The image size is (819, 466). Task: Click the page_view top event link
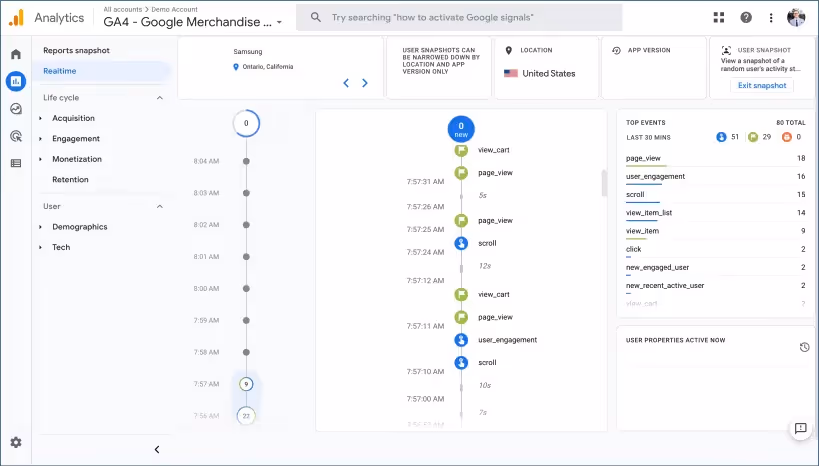point(643,158)
